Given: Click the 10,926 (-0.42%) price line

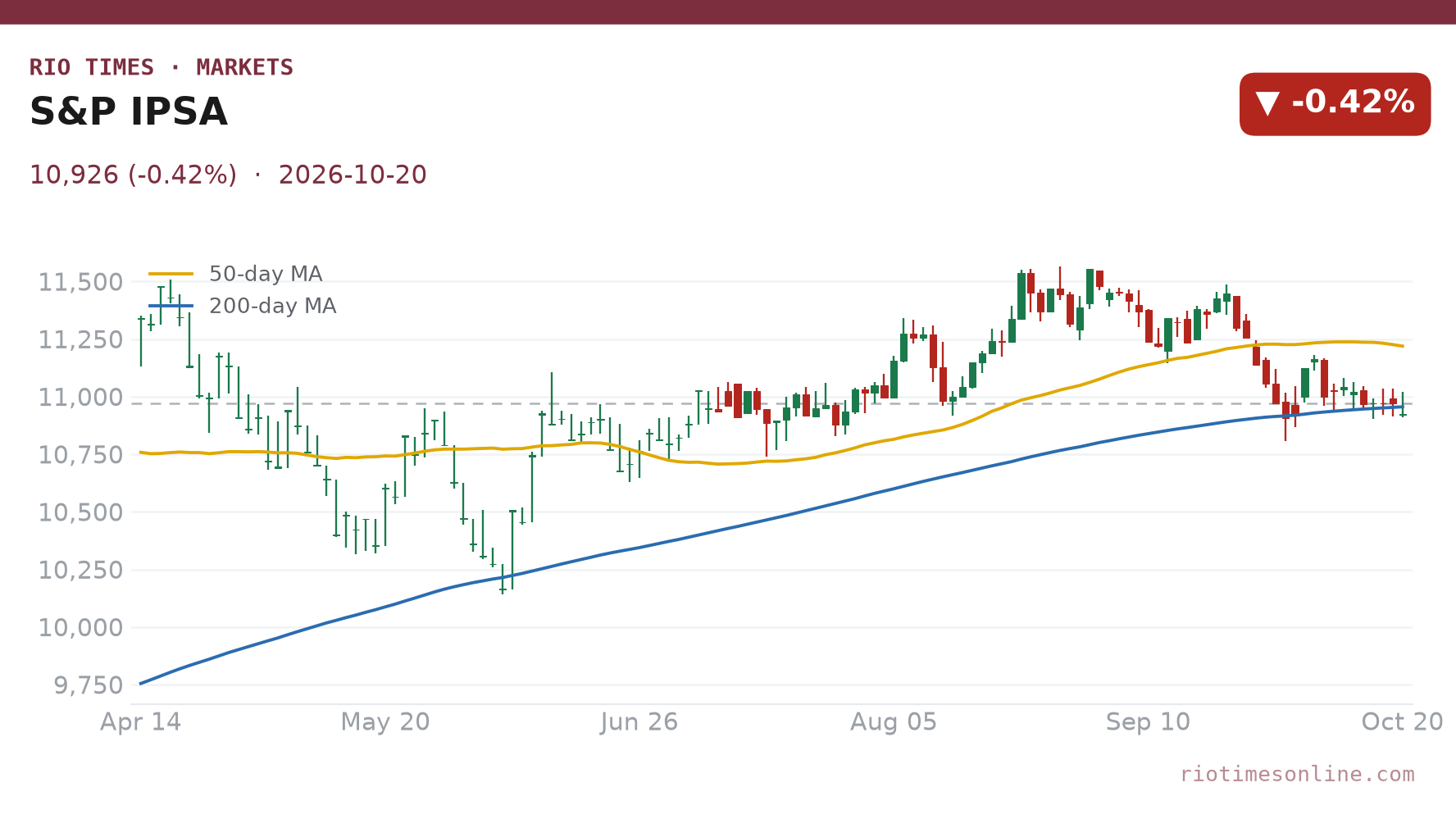Looking at the screenshot, I should tap(228, 175).
